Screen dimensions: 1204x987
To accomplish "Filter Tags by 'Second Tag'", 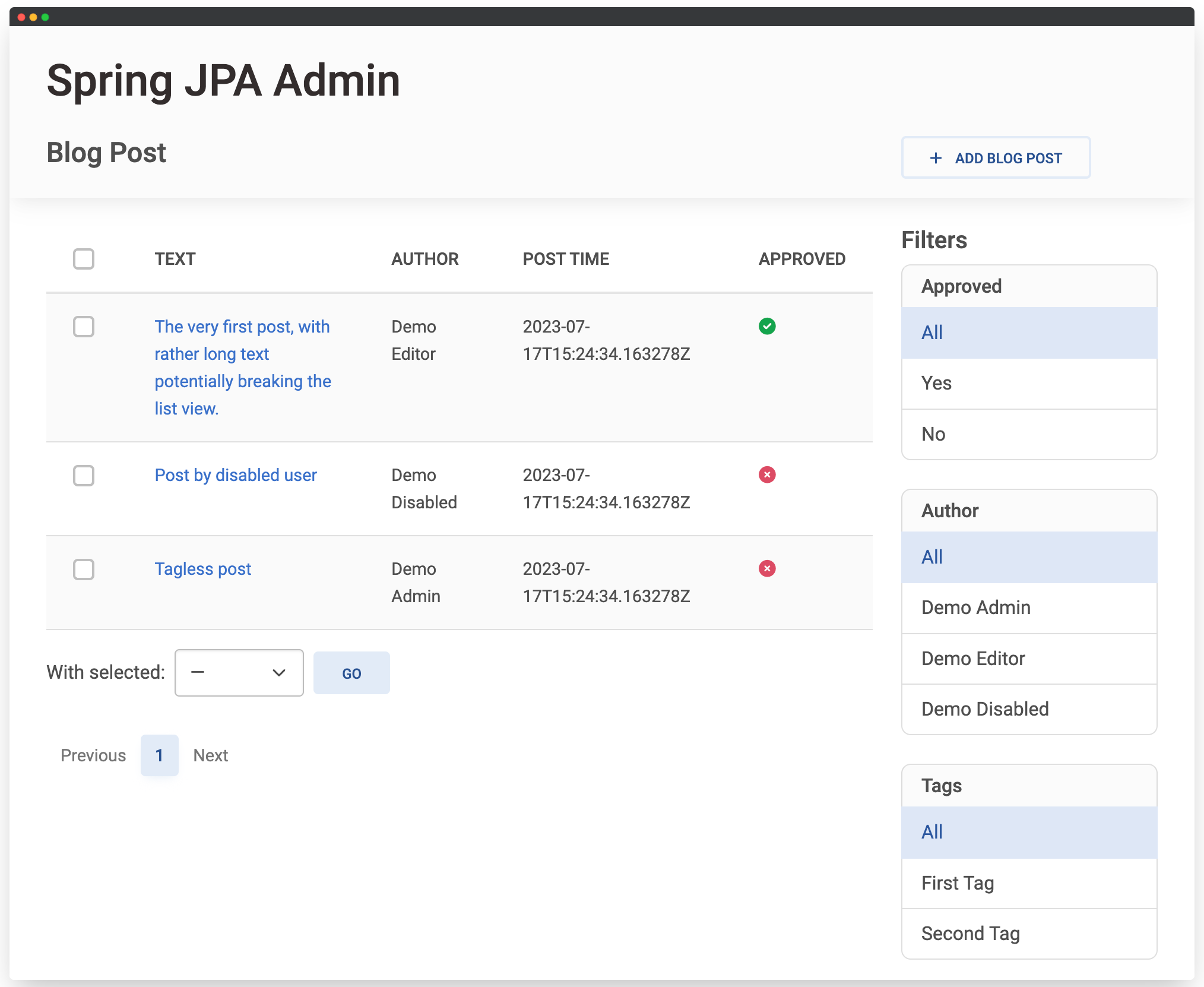I will 1029,934.
